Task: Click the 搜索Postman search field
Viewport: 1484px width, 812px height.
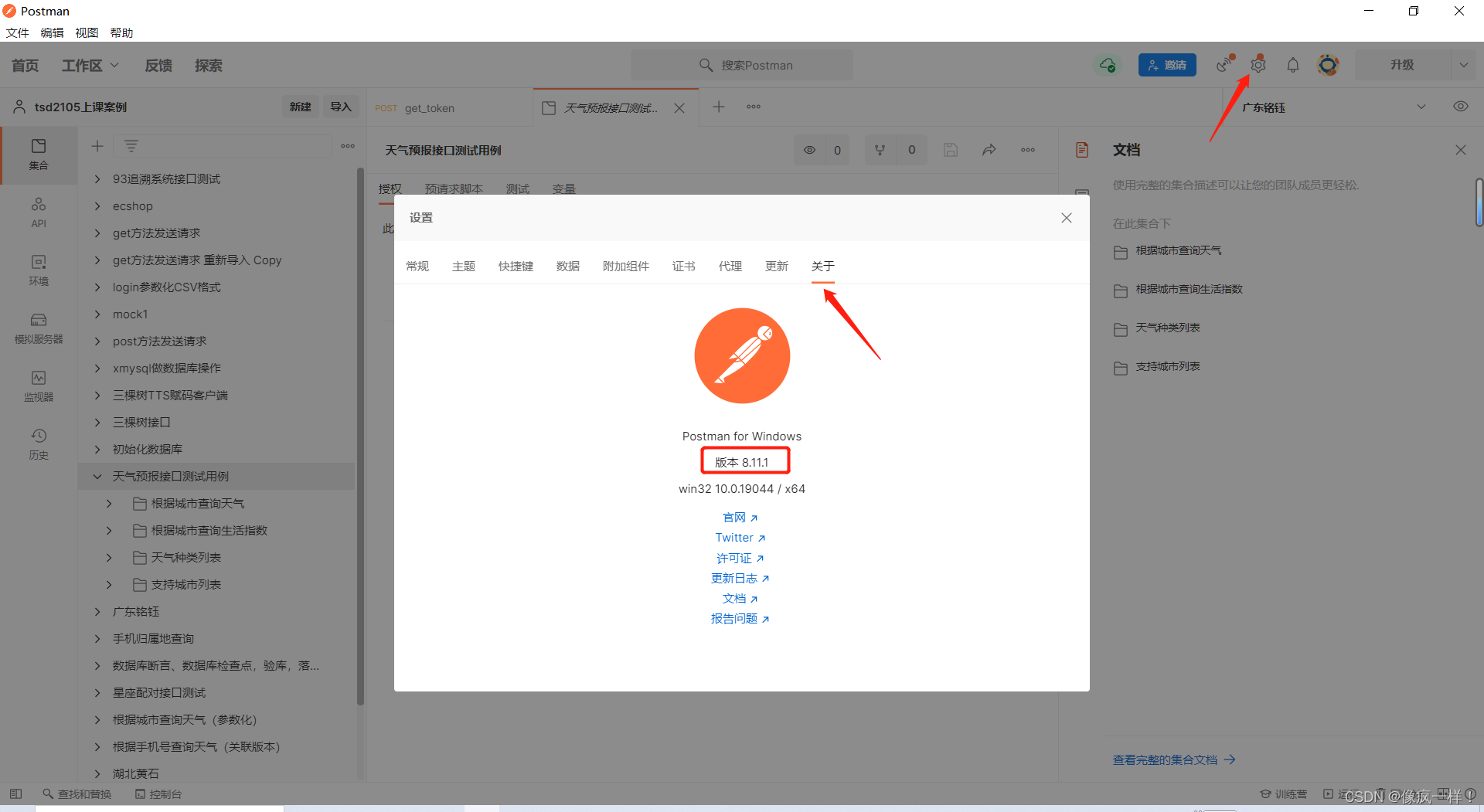Action: point(742,65)
